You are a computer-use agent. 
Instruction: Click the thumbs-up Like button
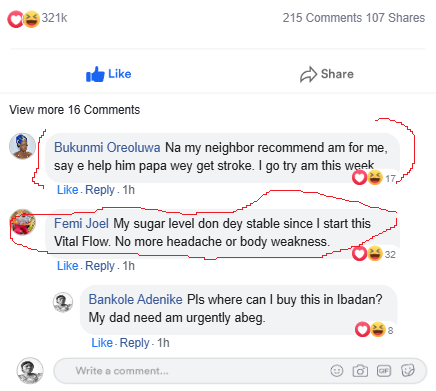tap(109, 74)
